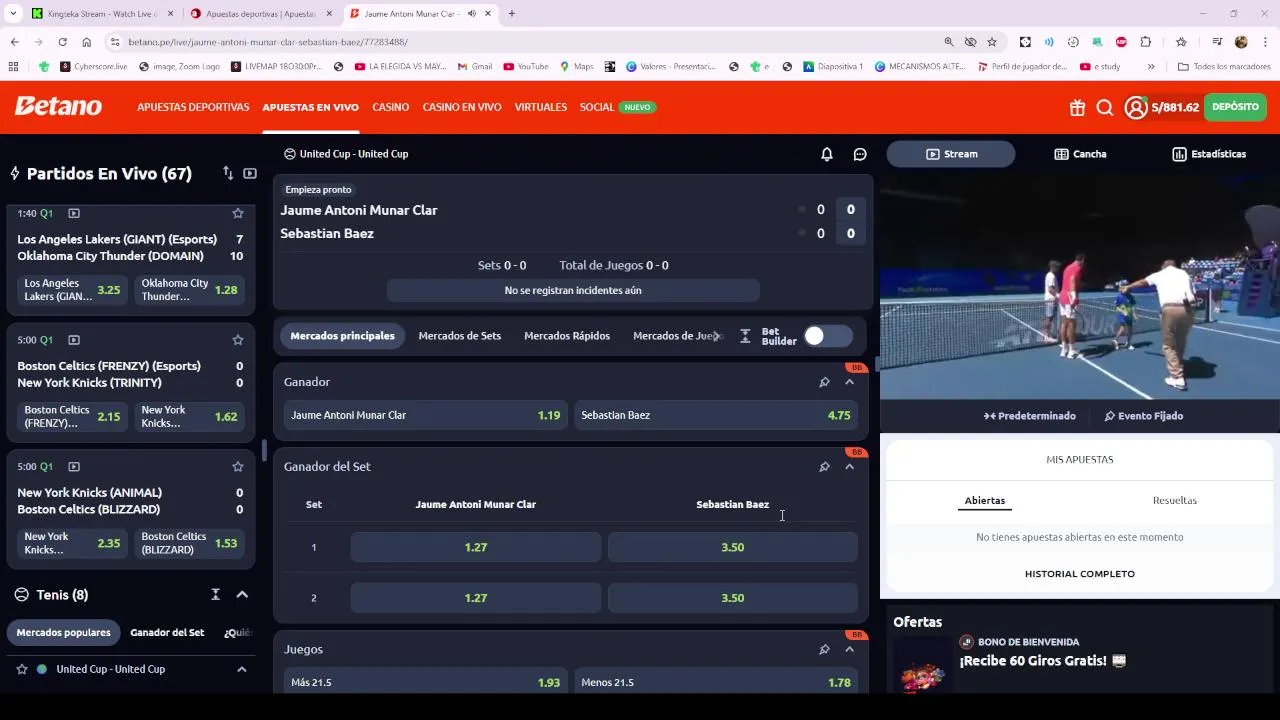Bet on Oklahoma City Thunder at 1.28
Viewport: 1280px width, 720px height.
click(189, 290)
